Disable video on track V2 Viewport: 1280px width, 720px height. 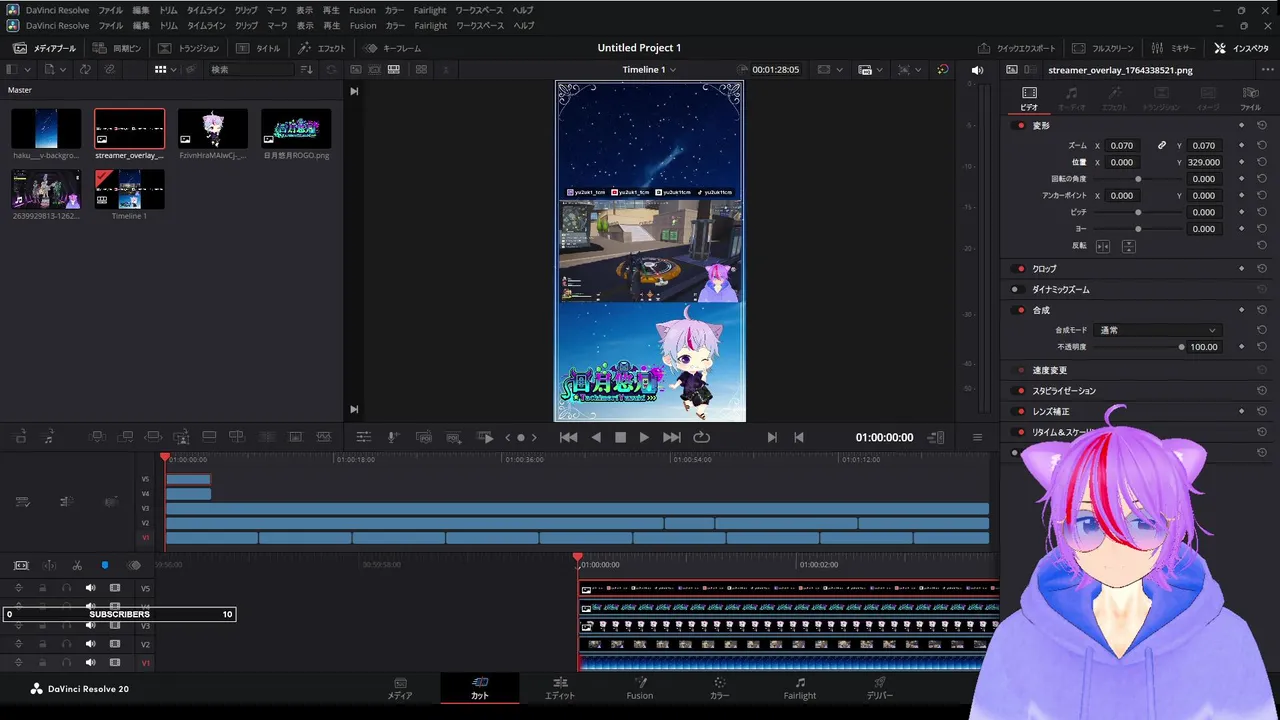(x=115, y=644)
